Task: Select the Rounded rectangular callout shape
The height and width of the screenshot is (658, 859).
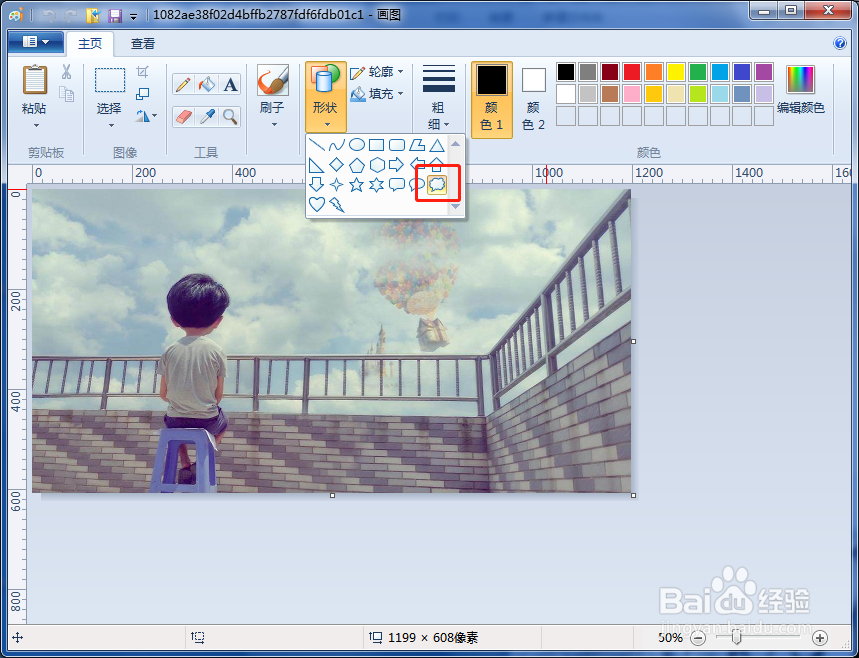Action: pos(397,185)
